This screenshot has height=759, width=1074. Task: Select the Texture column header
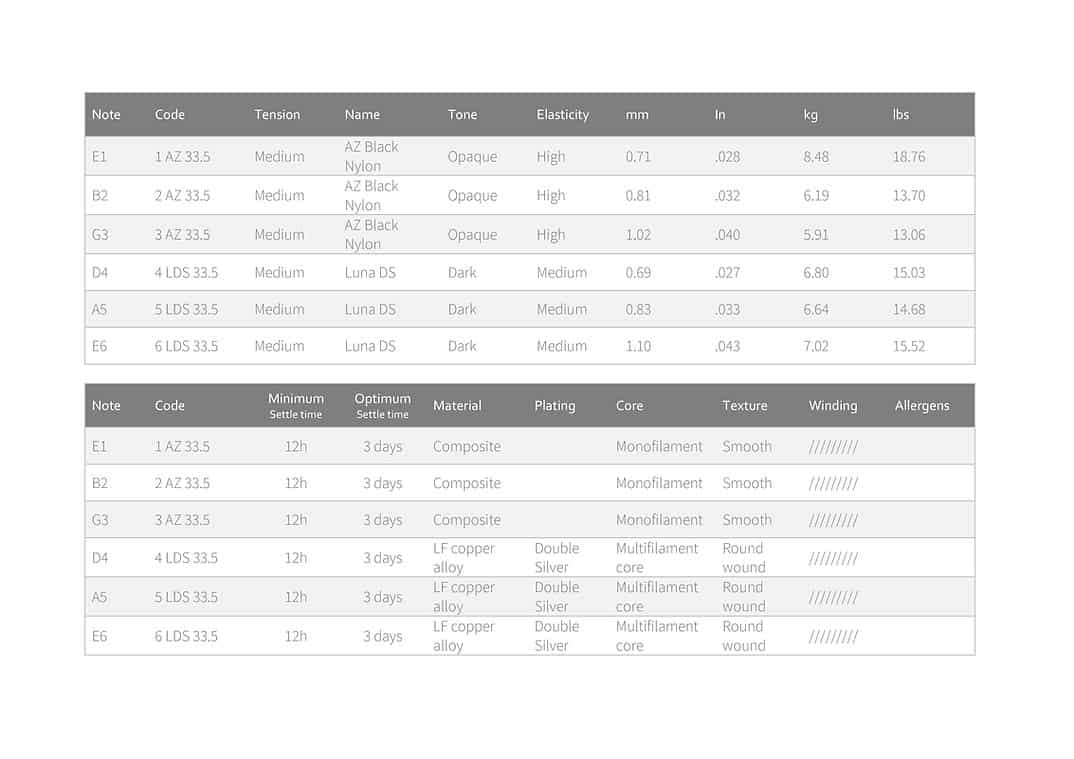point(744,406)
